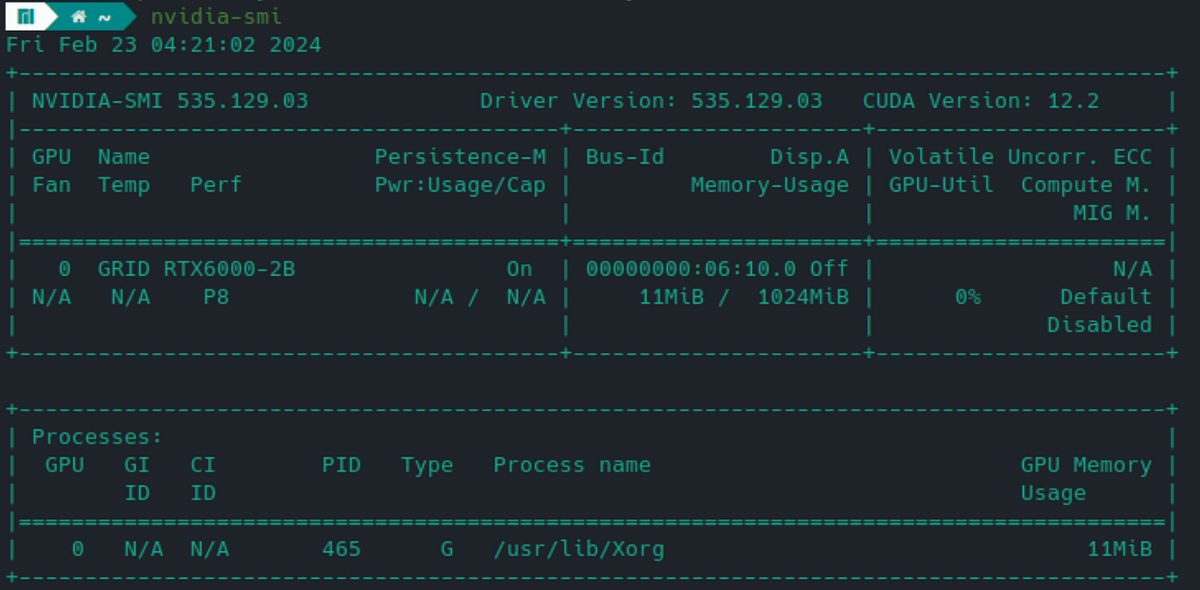Click the PID 465 value
This screenshot has width=1200, height=590.
pos(342,548)
